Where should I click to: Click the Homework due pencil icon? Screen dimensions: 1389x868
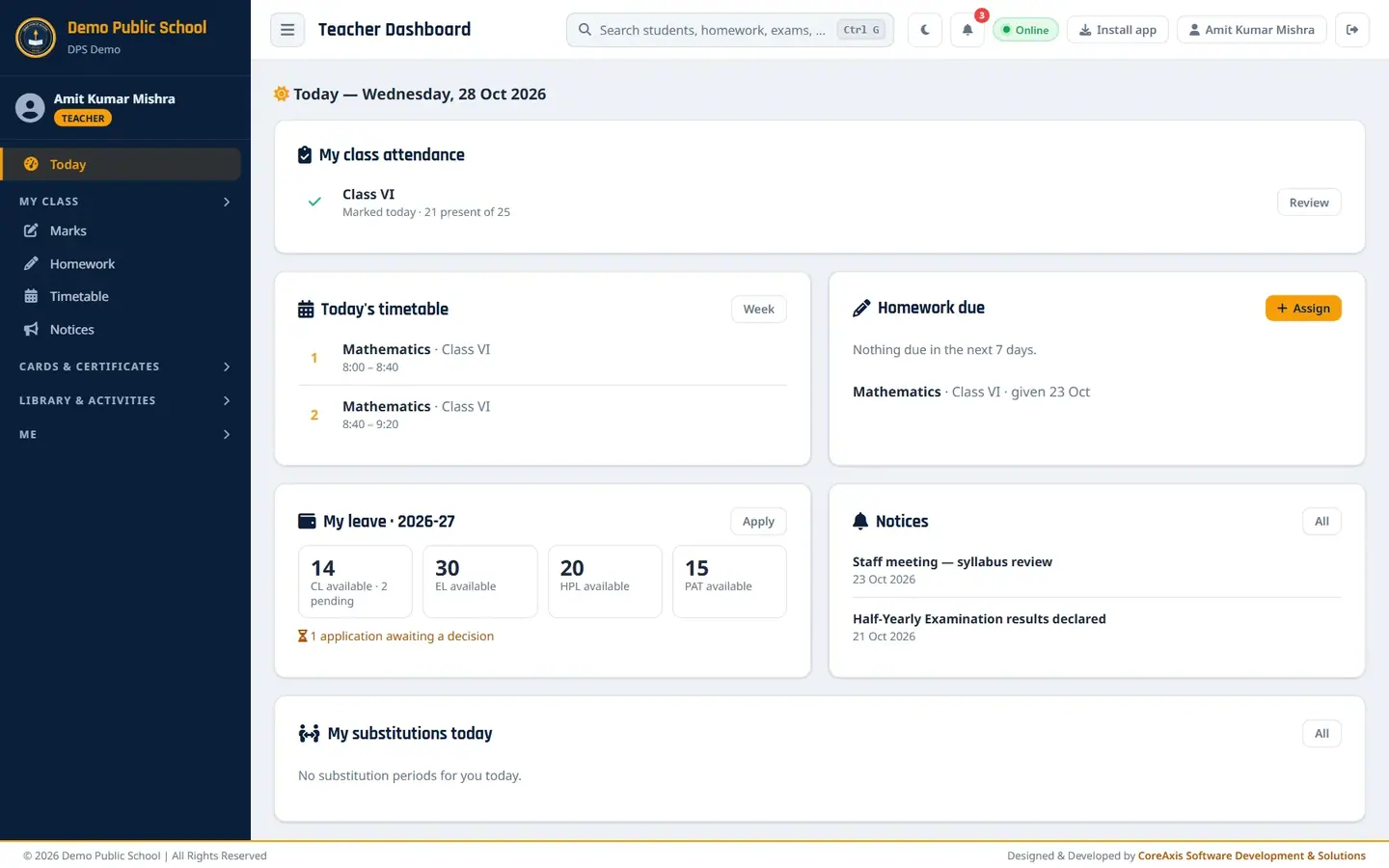[x=861, y=309]
